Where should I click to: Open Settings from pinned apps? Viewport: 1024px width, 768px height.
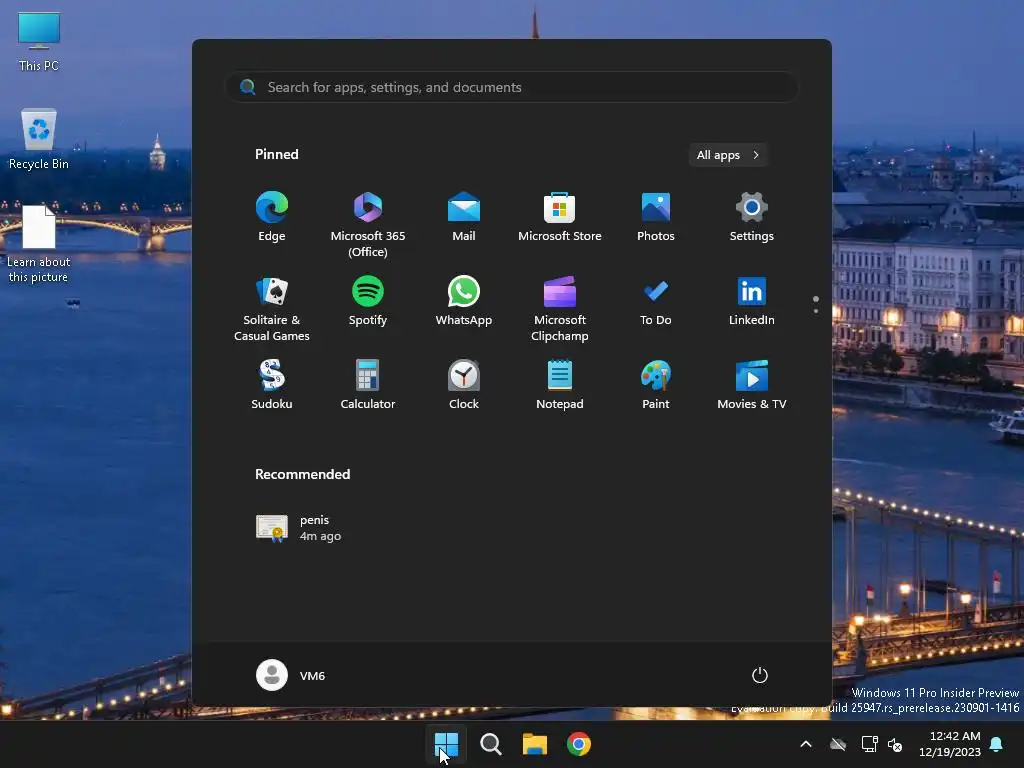pos(752,217)
